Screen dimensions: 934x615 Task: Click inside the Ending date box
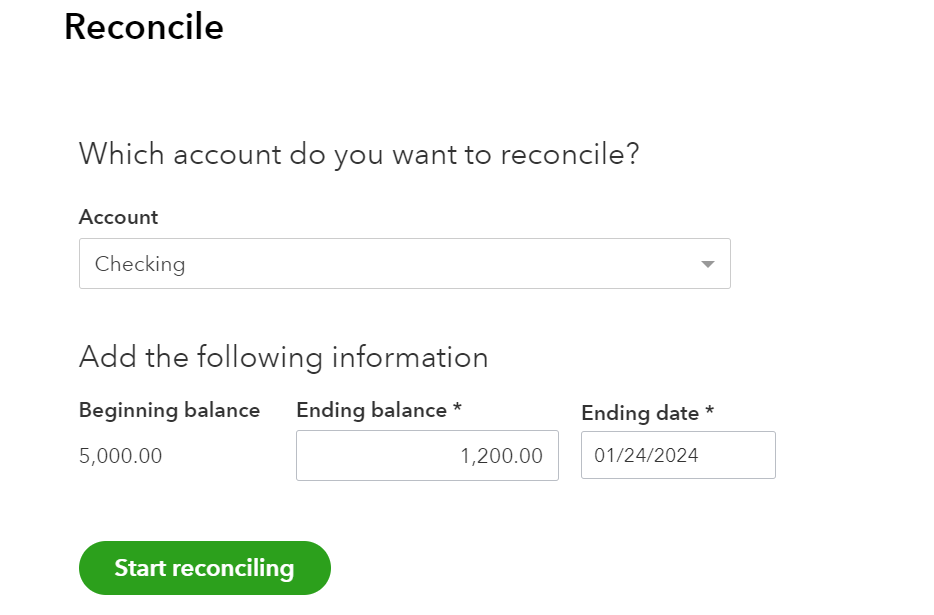(x=678, y=455)
